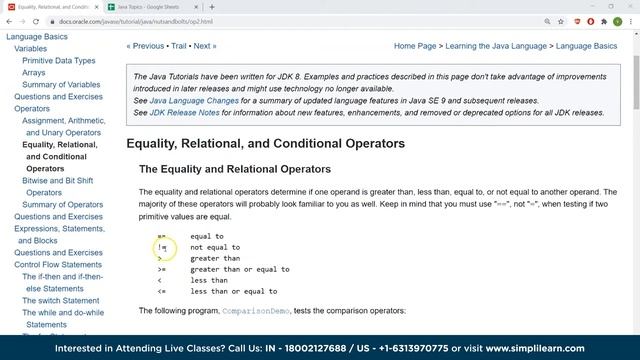The image size is (640, 360).
Task: Open the Home Page breadcrumb link
Action: tap(415, 46)
